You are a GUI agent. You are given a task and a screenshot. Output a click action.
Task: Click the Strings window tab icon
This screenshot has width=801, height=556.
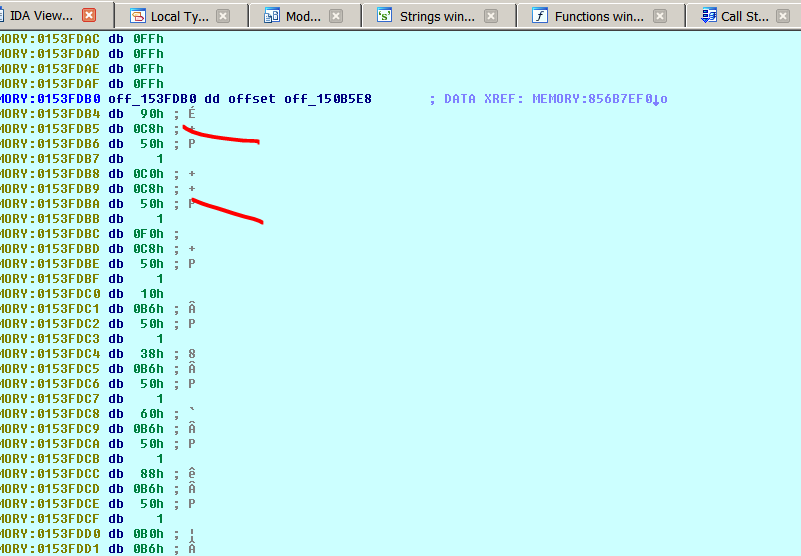(385, 16)
